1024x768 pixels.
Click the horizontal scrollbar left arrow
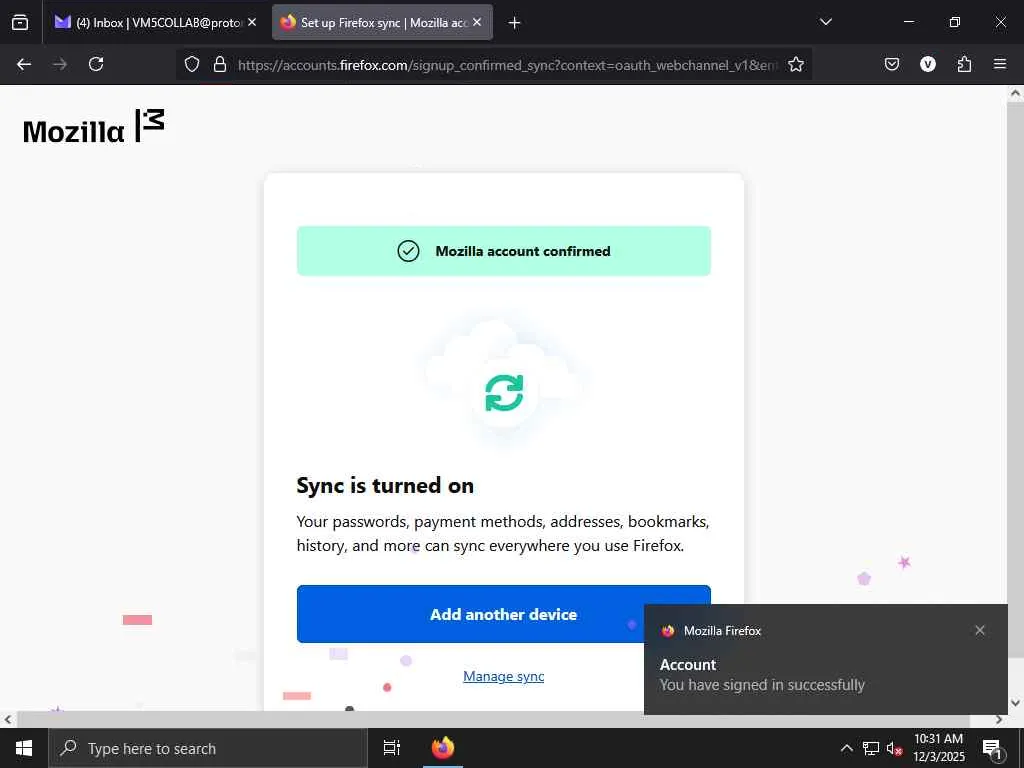(7, 720)
